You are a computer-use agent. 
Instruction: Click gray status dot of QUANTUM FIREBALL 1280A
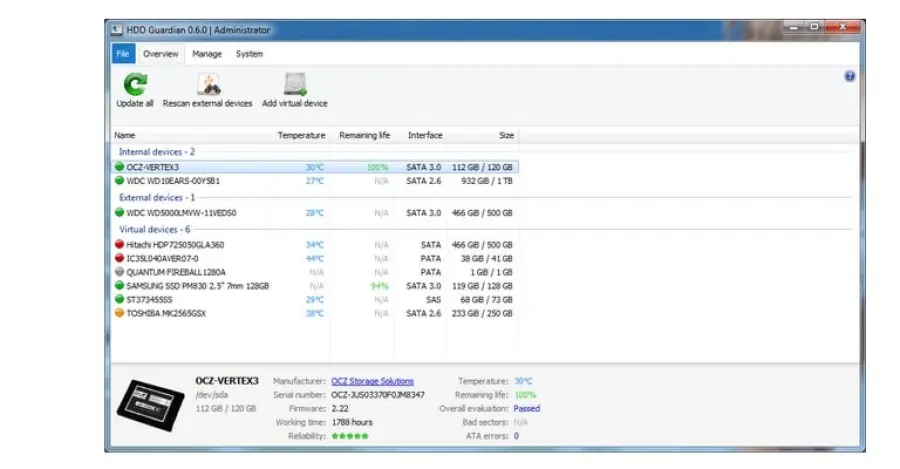pyautogui.click(x=119, y=272)
